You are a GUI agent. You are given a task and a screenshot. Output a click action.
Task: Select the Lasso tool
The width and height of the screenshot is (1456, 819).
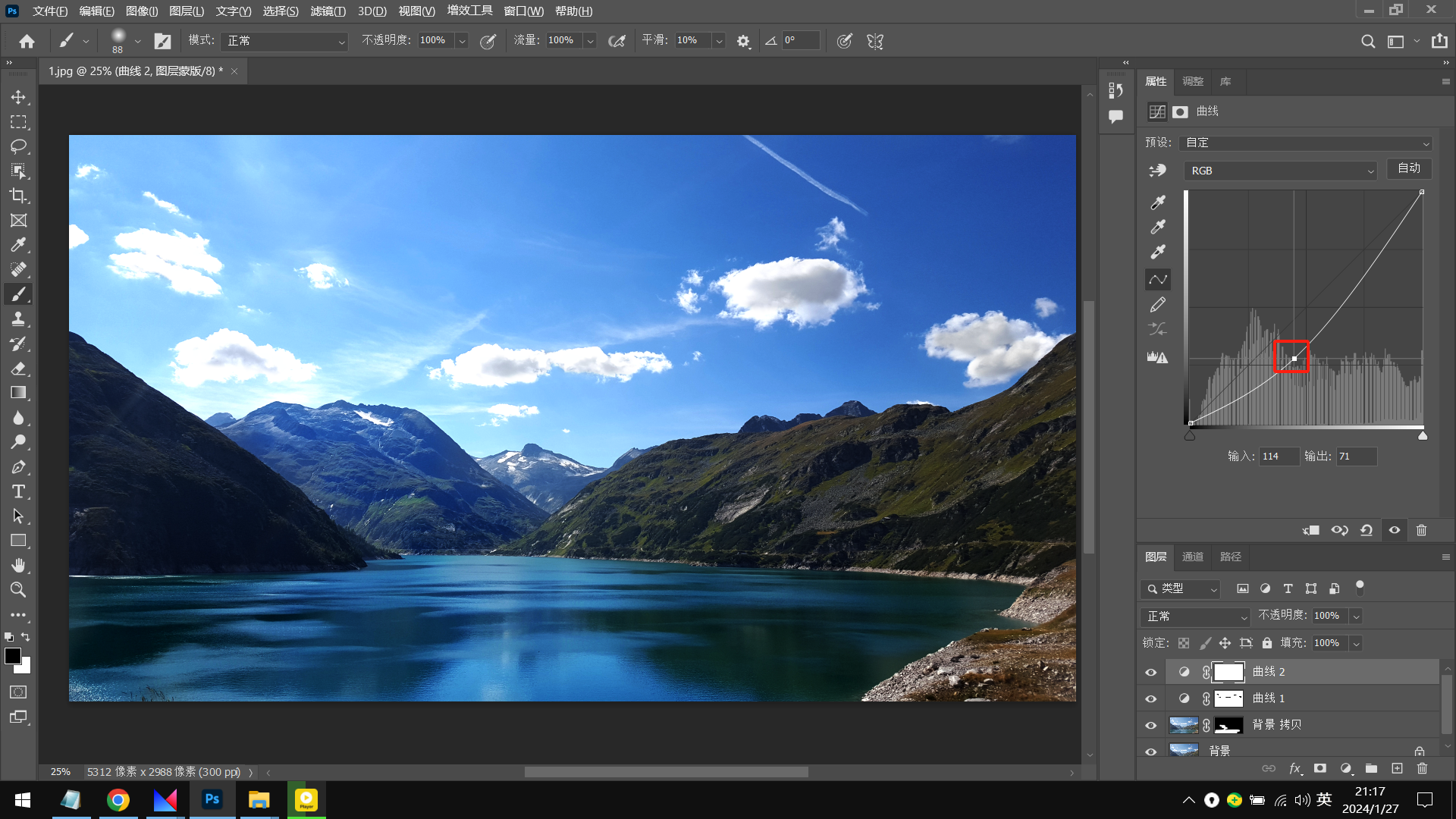click(x=18, y=146)
